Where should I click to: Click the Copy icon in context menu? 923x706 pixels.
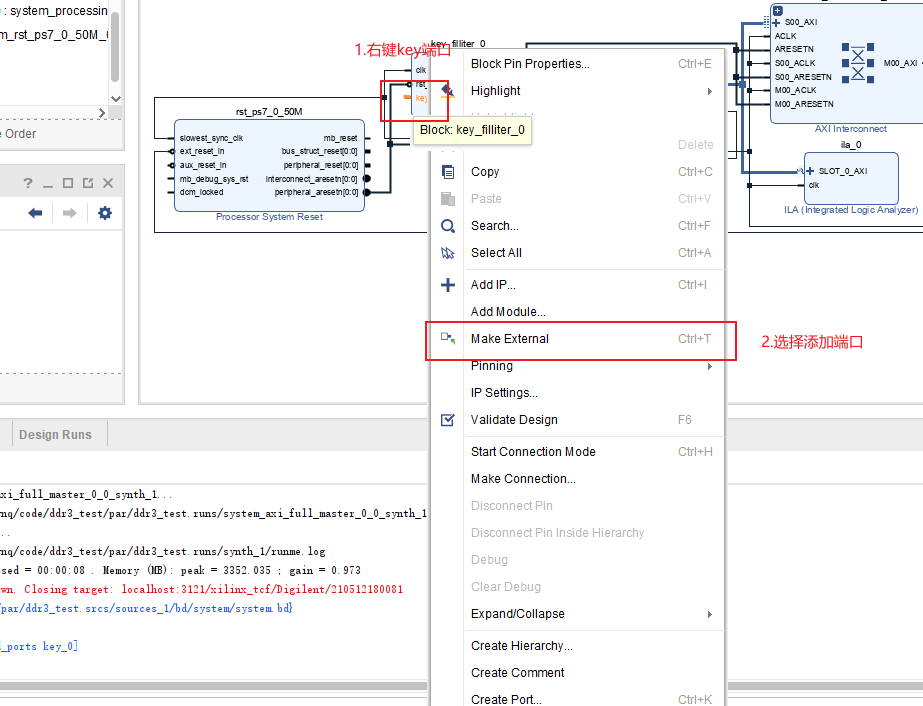tap(448, 172)
